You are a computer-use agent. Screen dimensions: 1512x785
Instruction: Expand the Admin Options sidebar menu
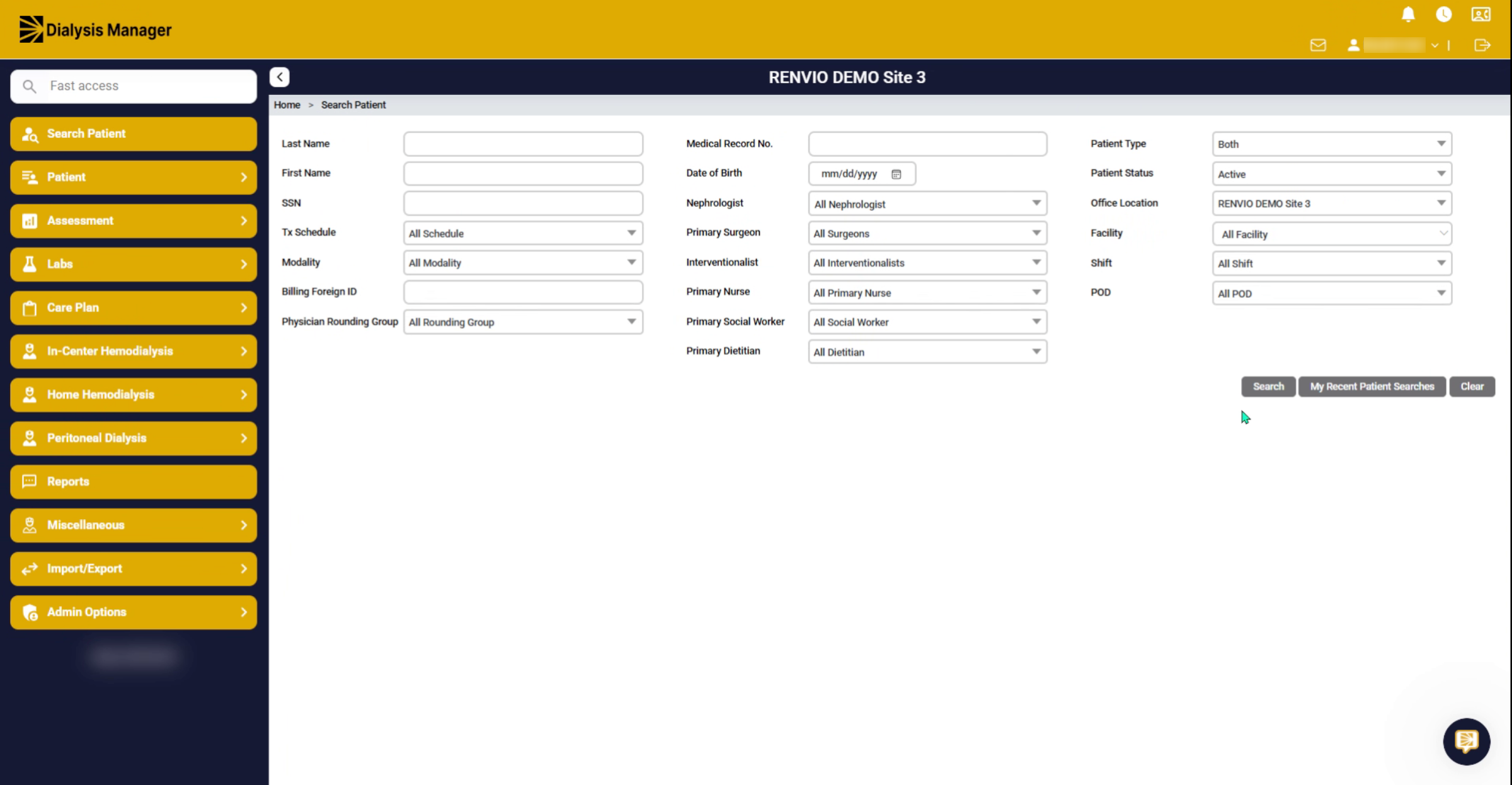coord(134,612)
